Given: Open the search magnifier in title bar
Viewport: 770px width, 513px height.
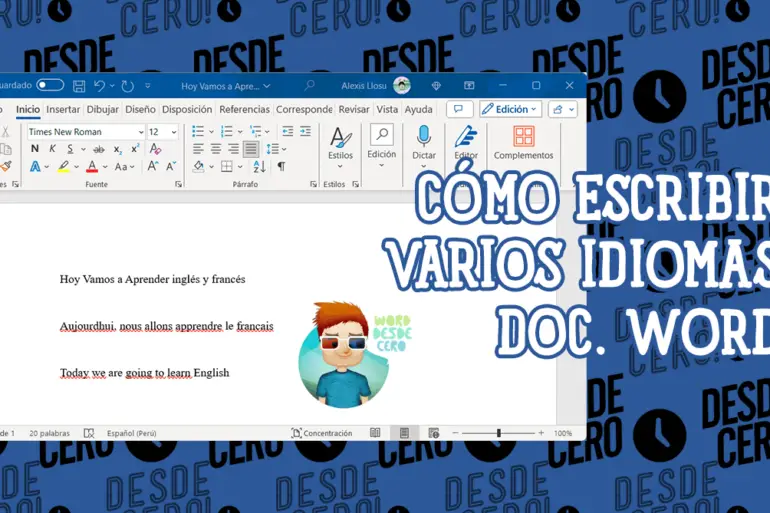Looking at the screenshot, I should [x=309, y=85].
